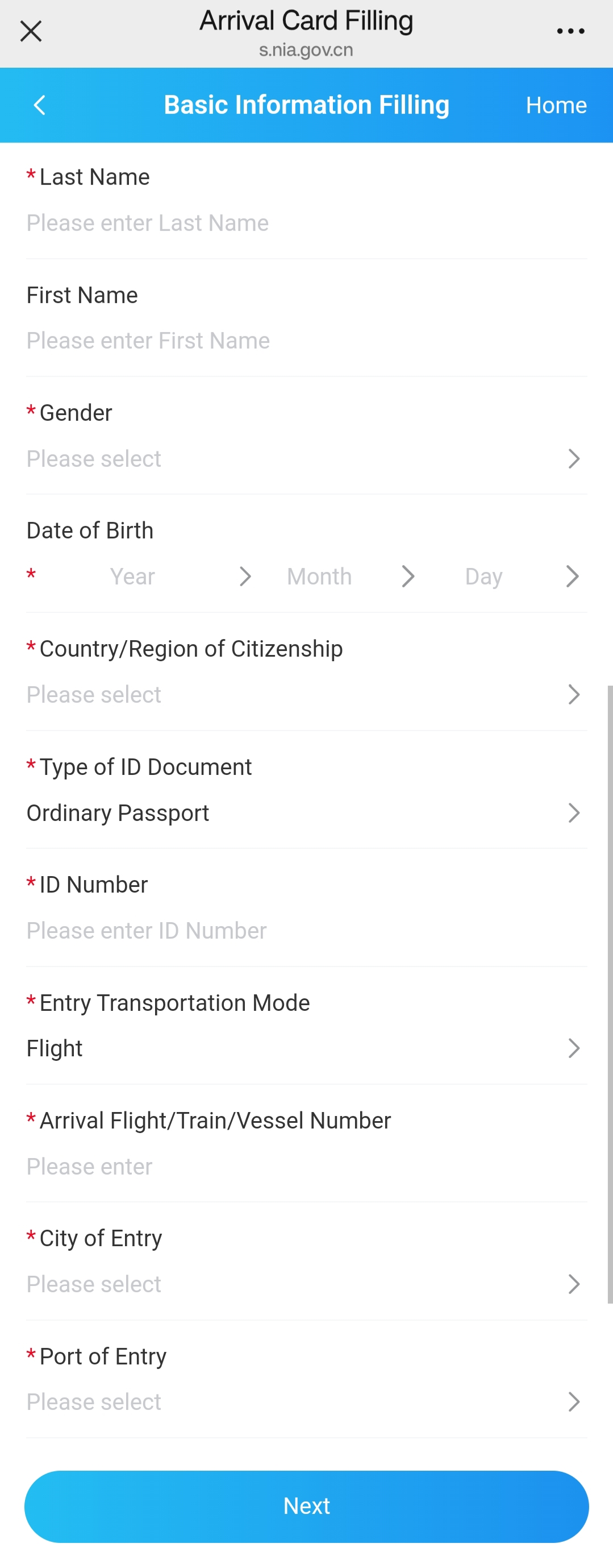Screen dimensions: 613x1568
Task: Open the City of Entry selector
Action: tap(307, 1284)
